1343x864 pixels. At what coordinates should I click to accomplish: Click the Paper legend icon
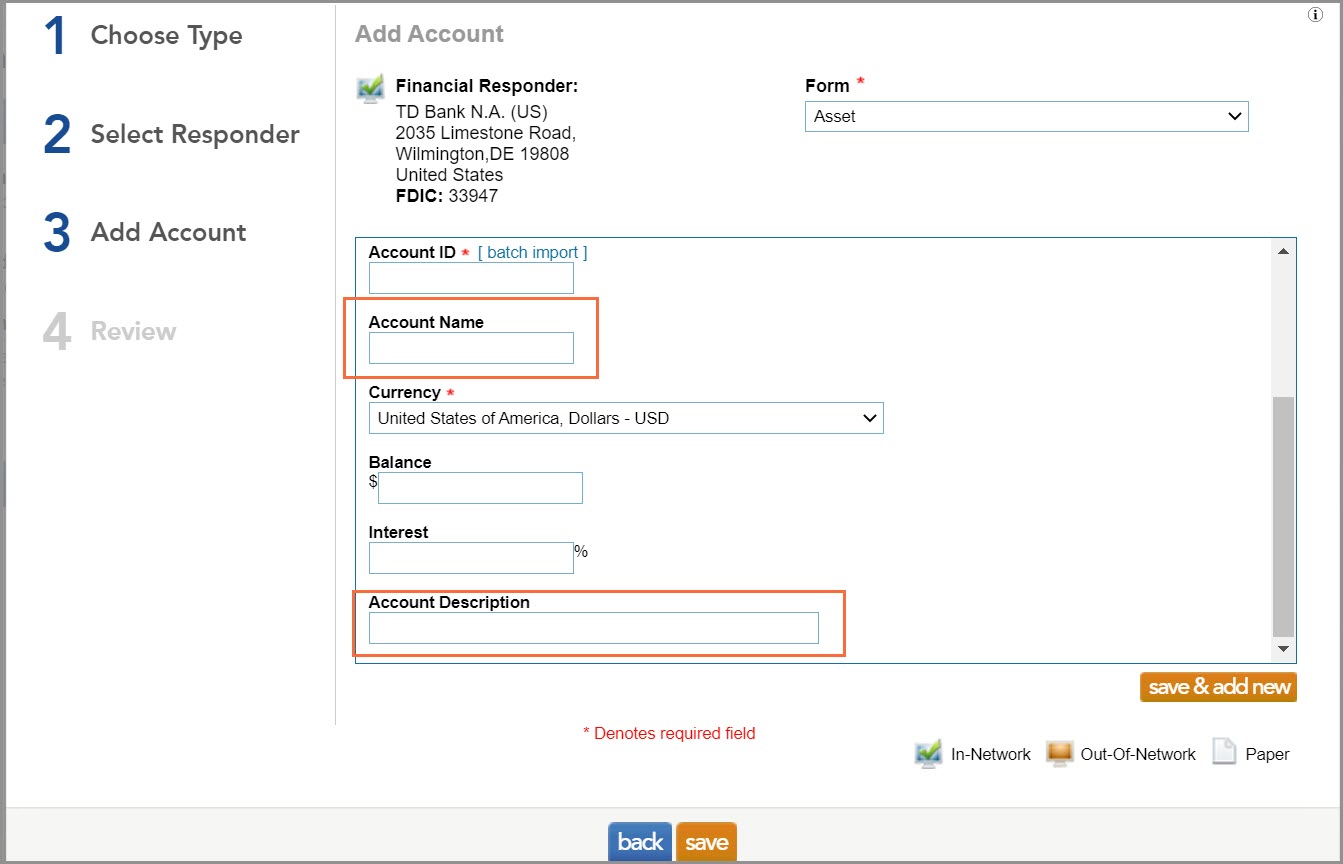(x=1224, y=752)
